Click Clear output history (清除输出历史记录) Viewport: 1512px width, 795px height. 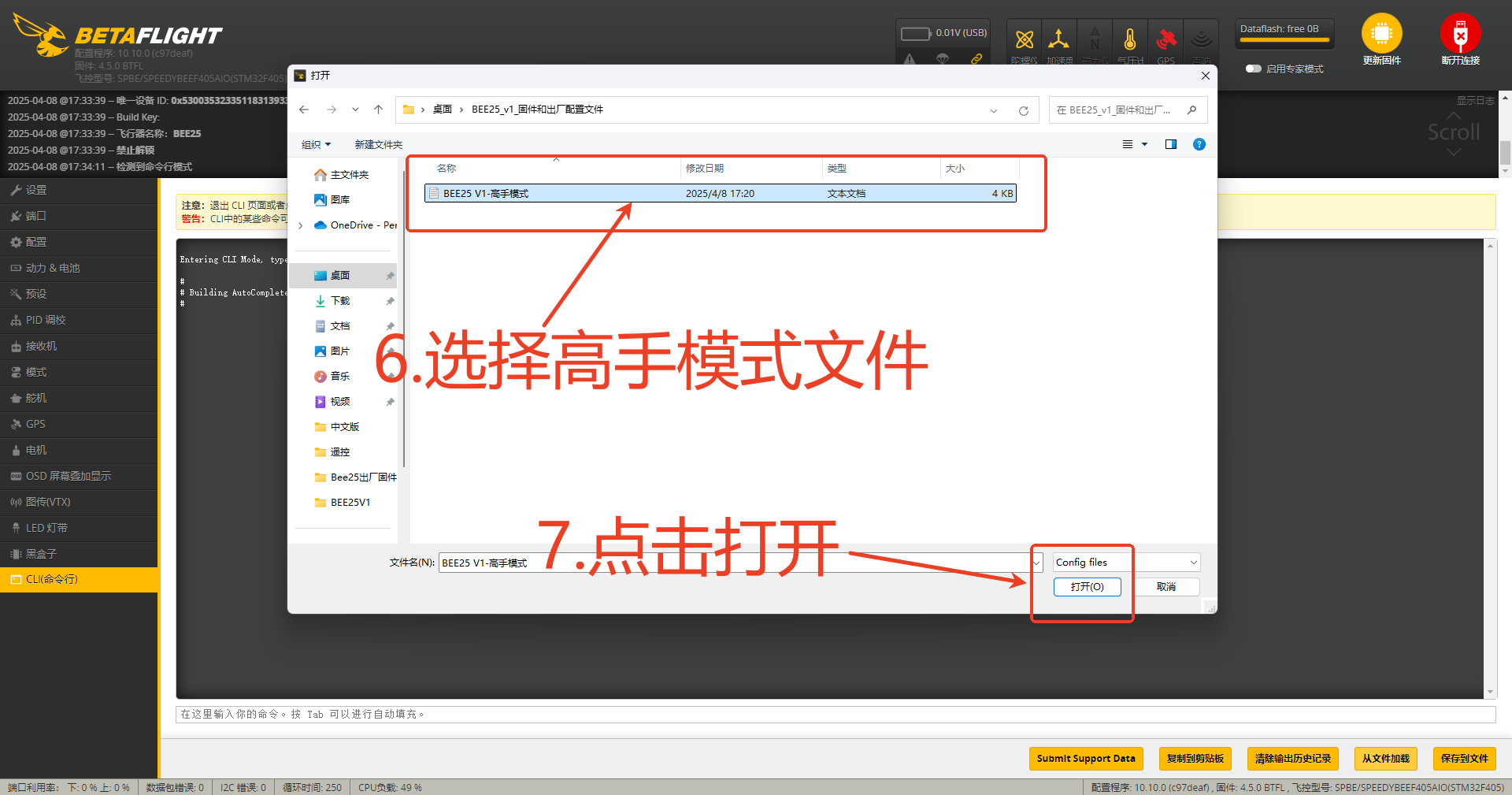click(1293, 759)
